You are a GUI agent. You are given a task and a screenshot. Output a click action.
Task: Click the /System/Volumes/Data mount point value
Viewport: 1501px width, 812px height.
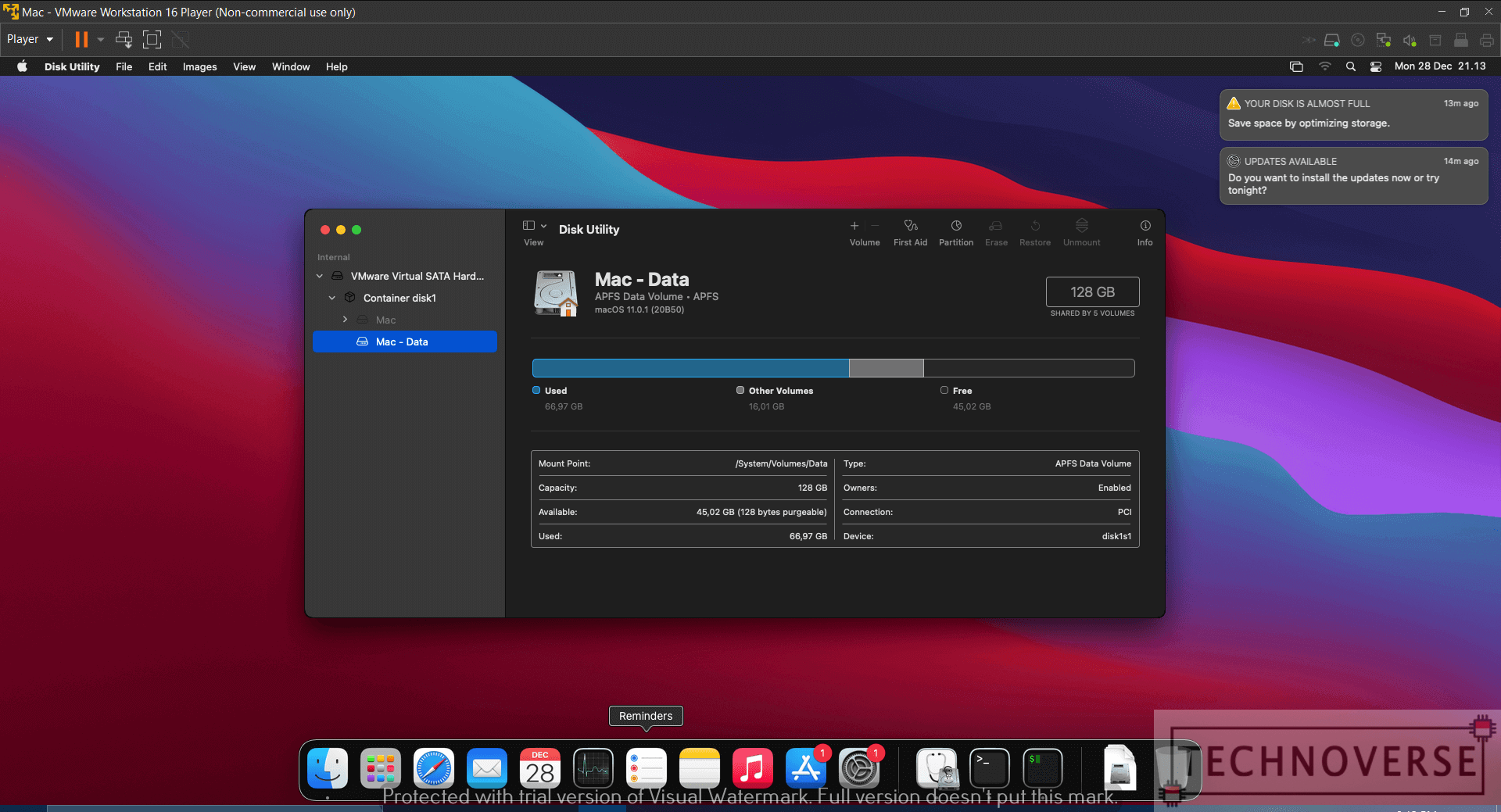(781, 463)
